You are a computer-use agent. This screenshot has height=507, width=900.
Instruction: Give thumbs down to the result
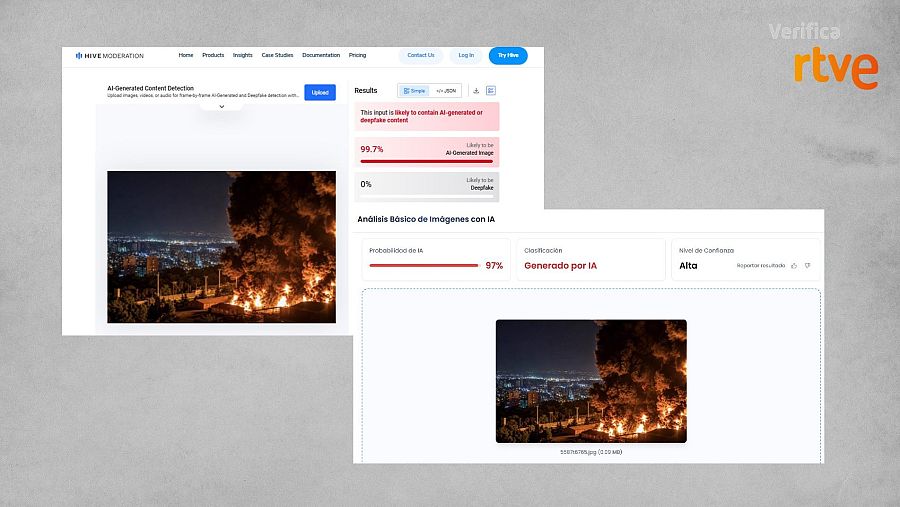pos(808,266)
